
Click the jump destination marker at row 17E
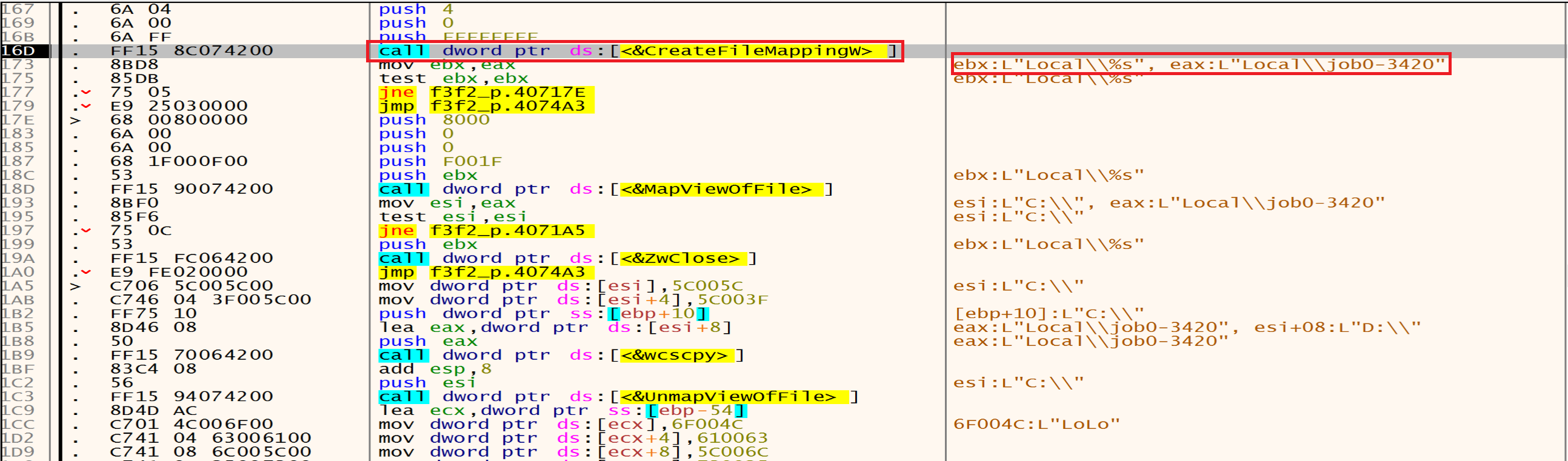click(x=75, y=121)
